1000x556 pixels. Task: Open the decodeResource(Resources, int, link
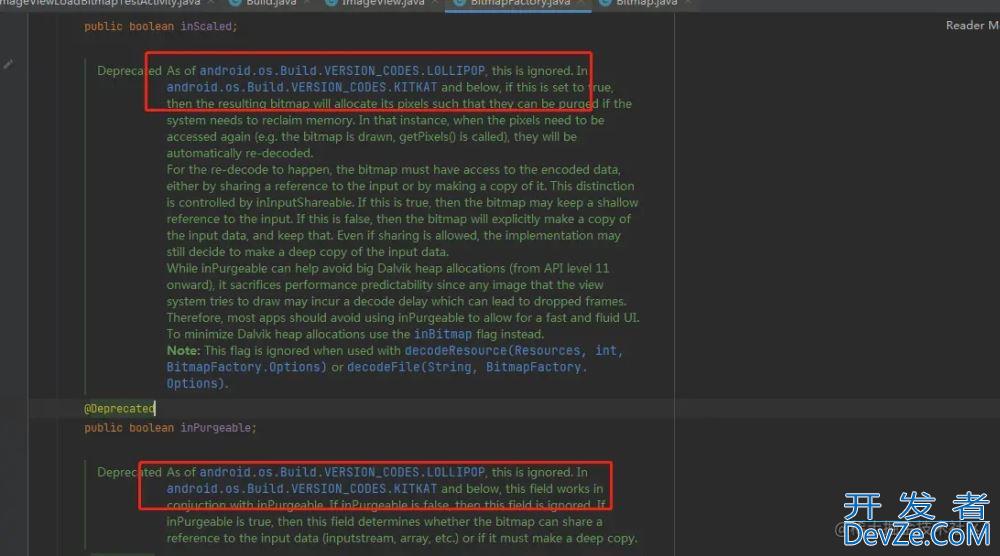(513, 351)
